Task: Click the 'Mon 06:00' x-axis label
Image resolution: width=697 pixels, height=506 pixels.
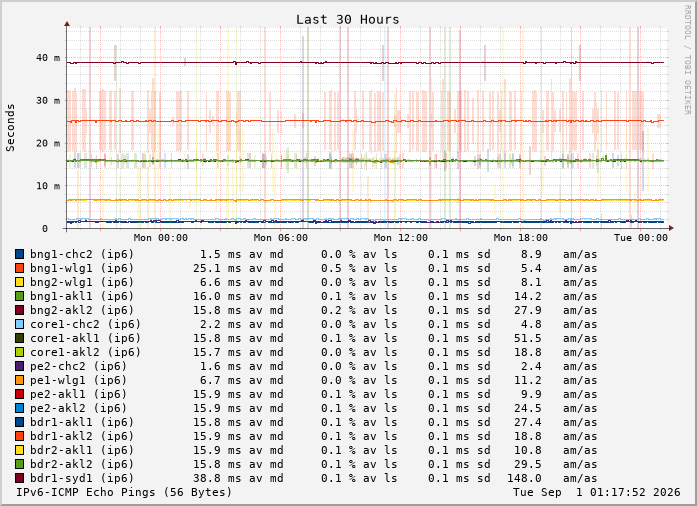Action: (280, 238)
